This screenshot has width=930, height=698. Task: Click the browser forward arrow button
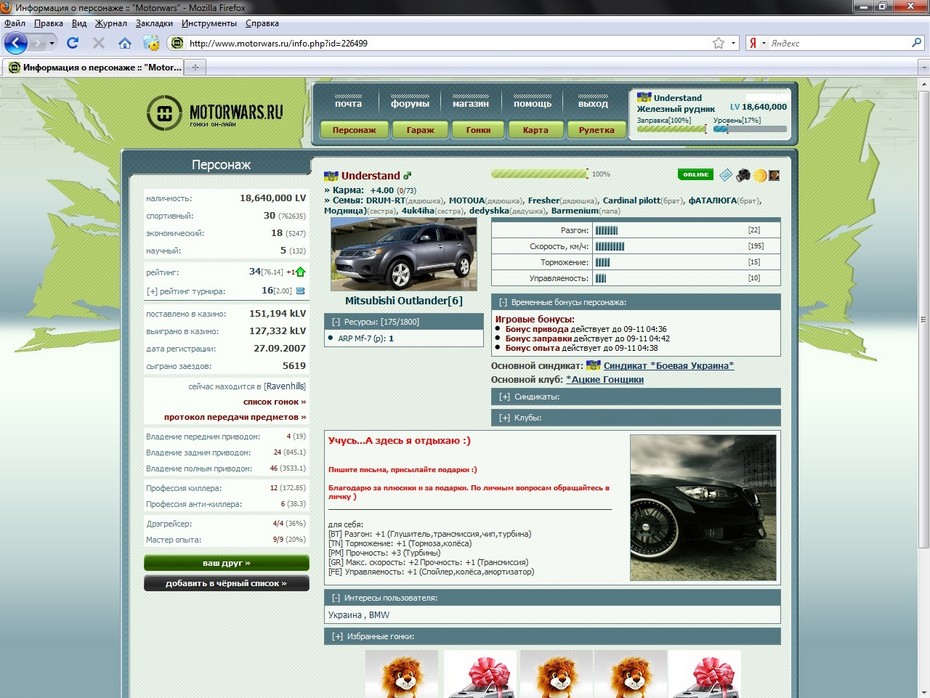tap(38, 43)
